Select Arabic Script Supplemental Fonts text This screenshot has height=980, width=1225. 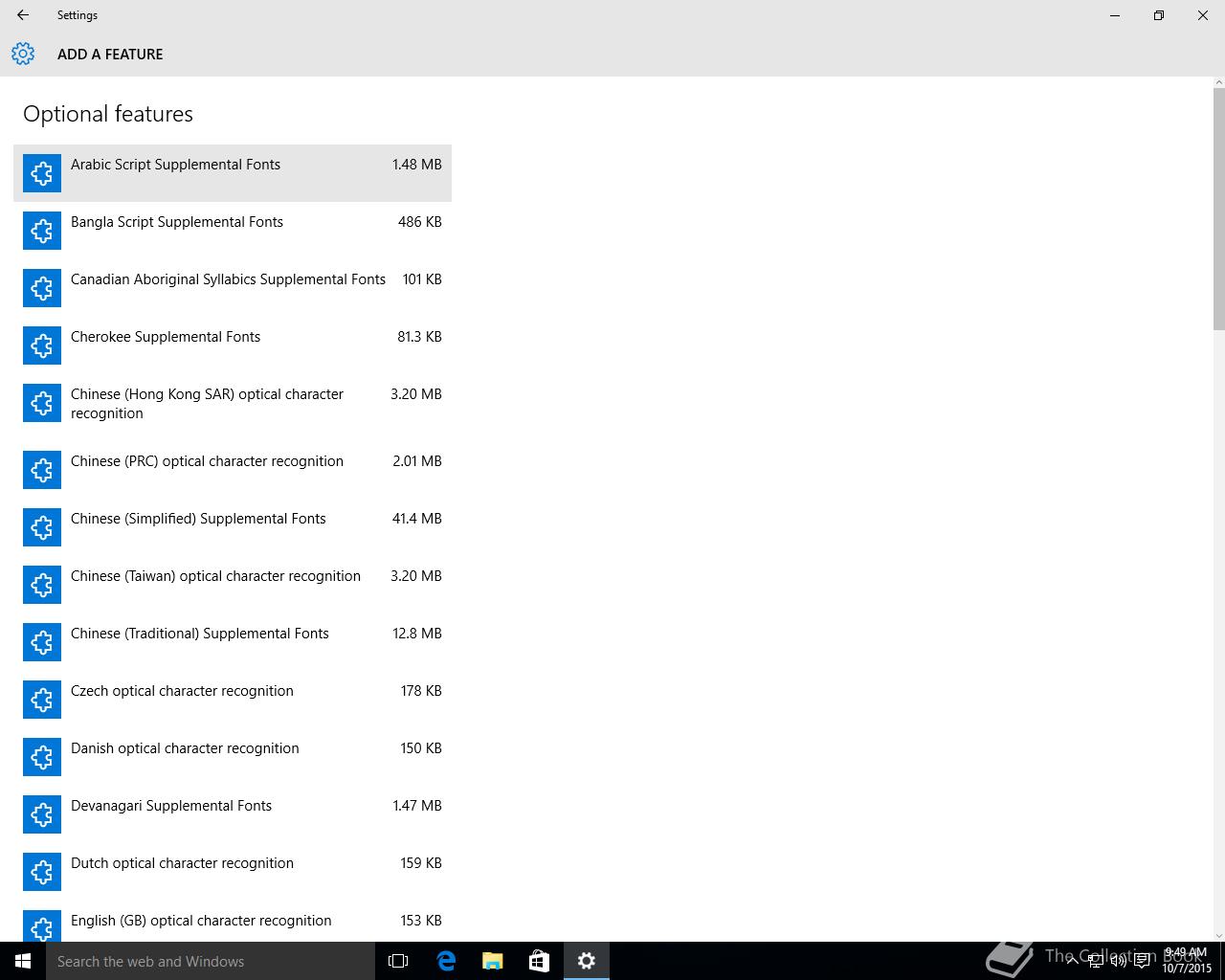[175, 165]
